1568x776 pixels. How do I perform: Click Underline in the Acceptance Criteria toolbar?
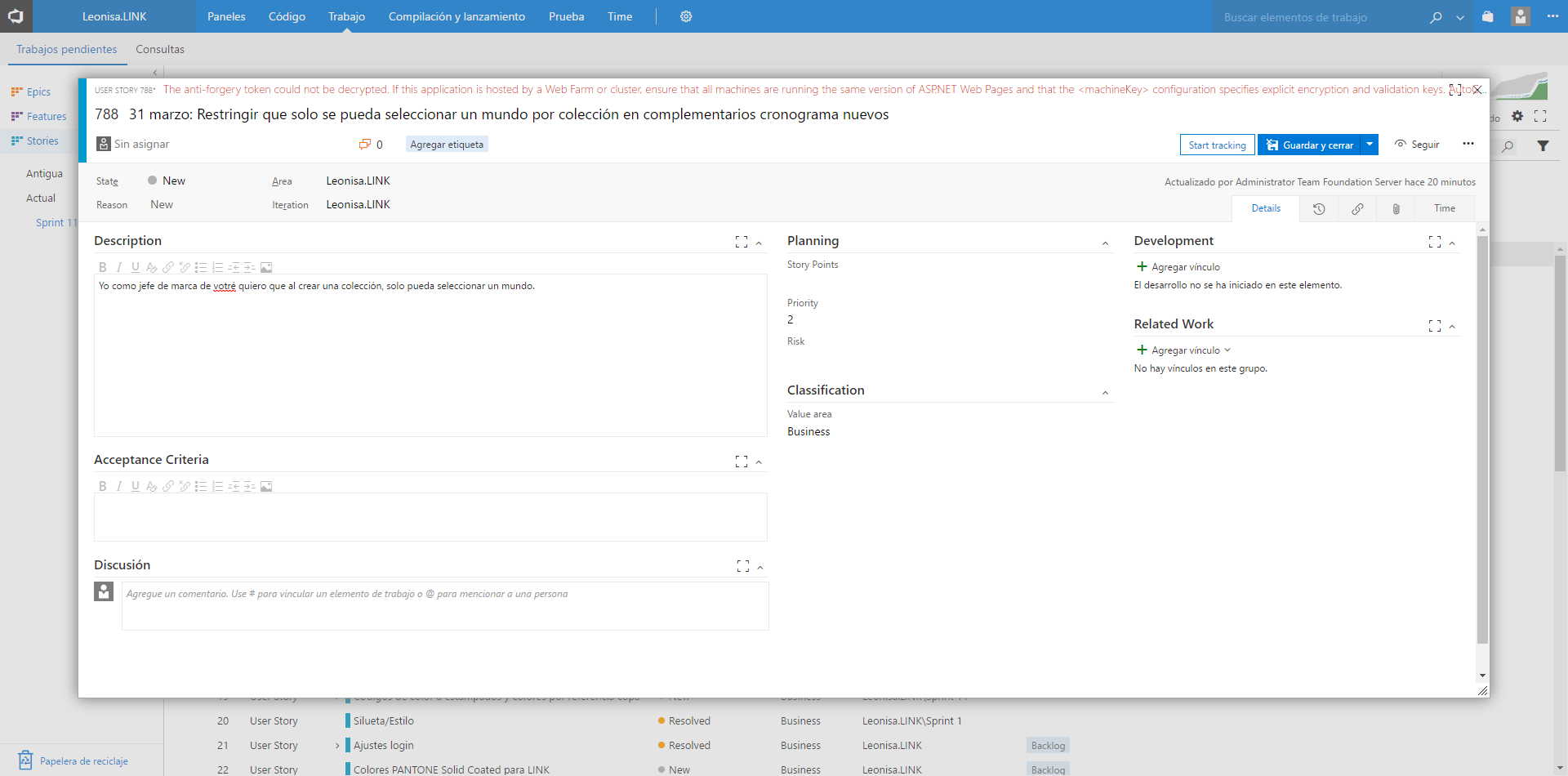point(136,486)
